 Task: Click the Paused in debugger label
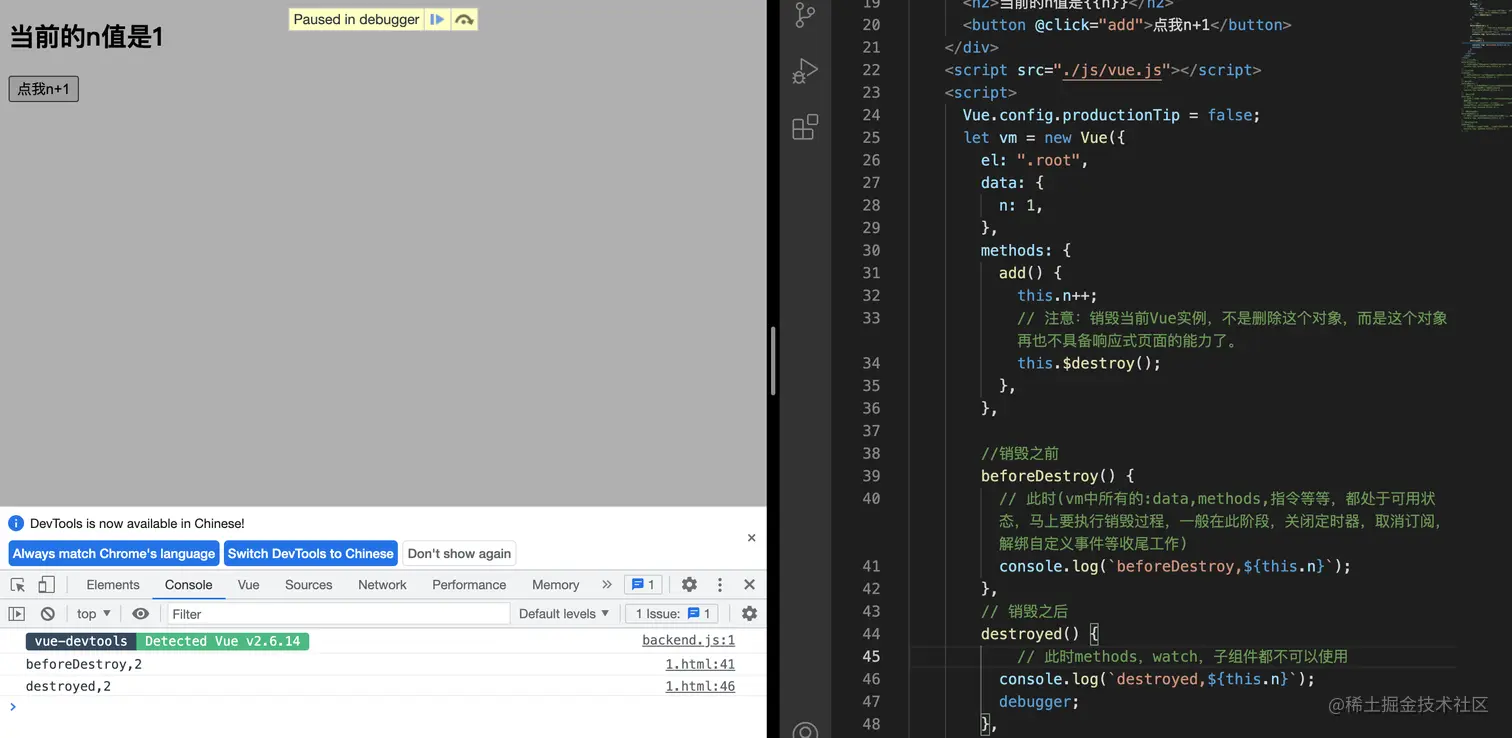356,19
